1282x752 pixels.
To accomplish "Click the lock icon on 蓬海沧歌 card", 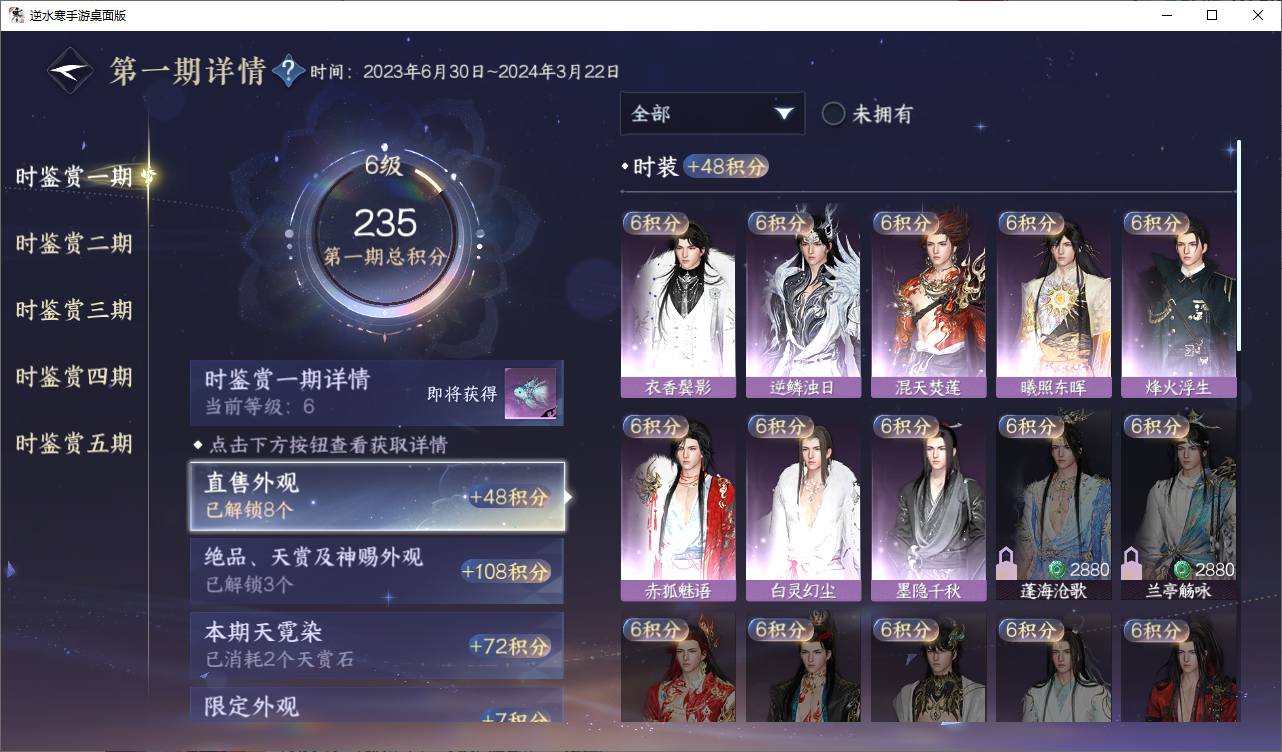I will point(1008,563).
